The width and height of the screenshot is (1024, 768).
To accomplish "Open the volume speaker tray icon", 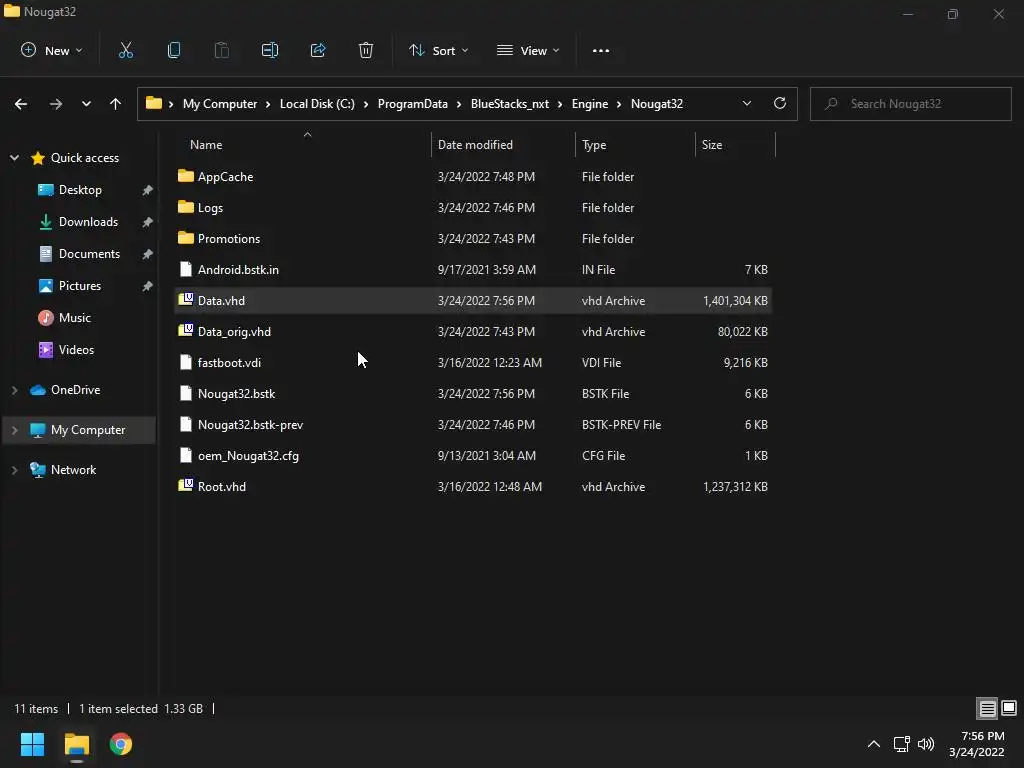I will [925, 744].
